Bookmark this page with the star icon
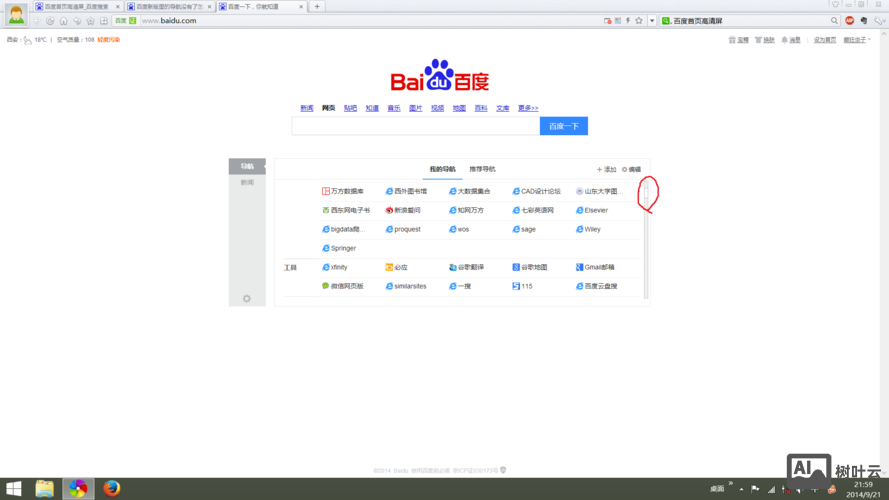 coord(639,20)
